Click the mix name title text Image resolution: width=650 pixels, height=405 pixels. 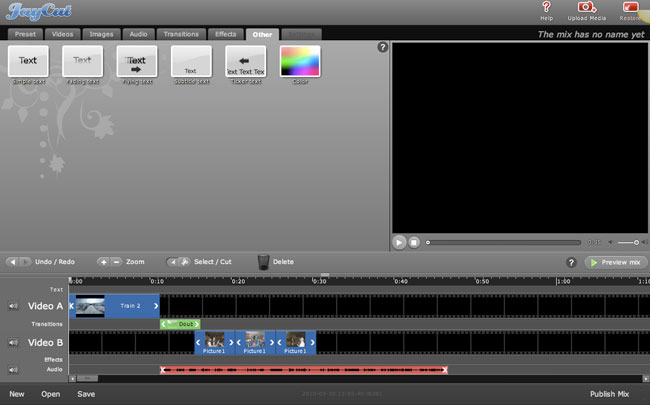pos(591,34)
